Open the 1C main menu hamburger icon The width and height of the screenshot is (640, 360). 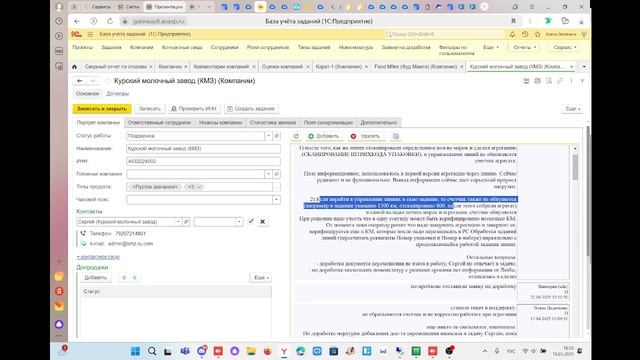pos(90,34)
